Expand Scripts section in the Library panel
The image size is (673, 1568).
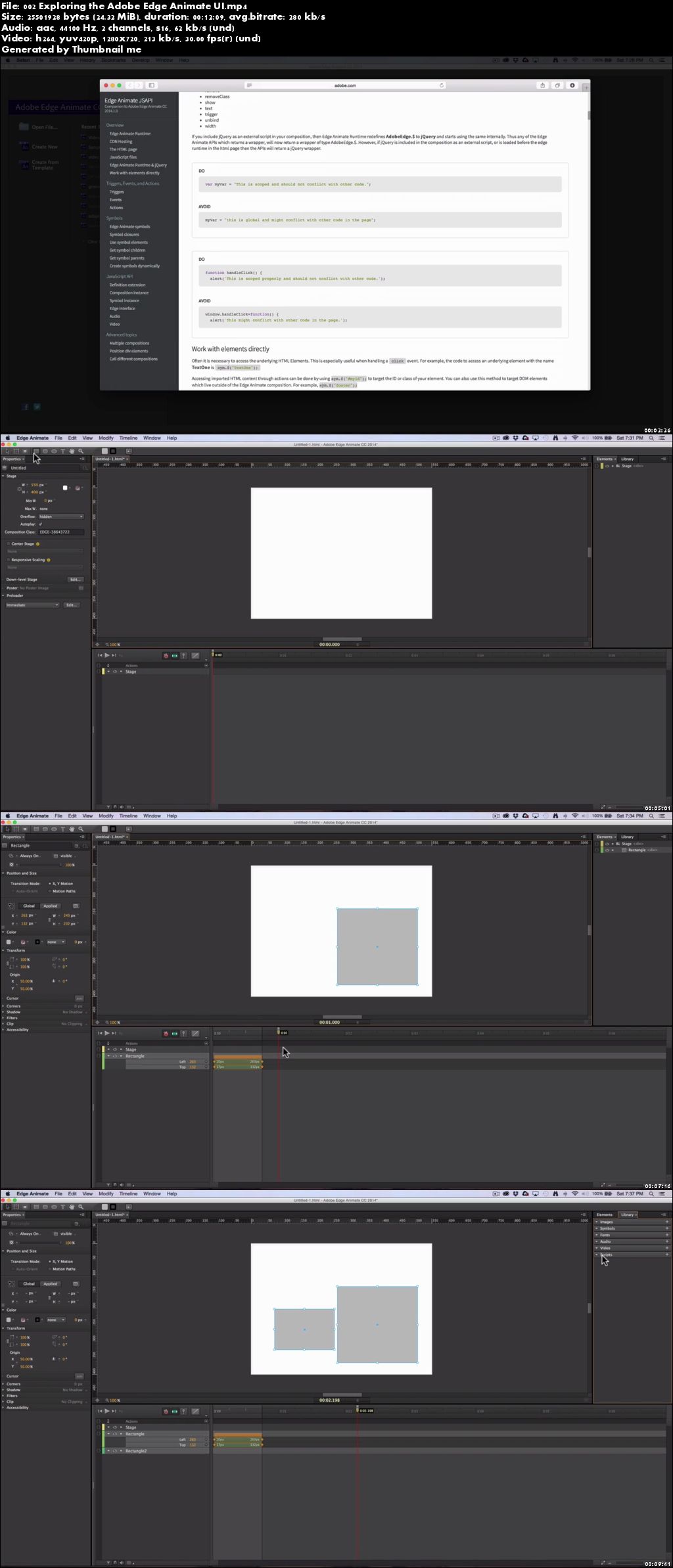597,1255
